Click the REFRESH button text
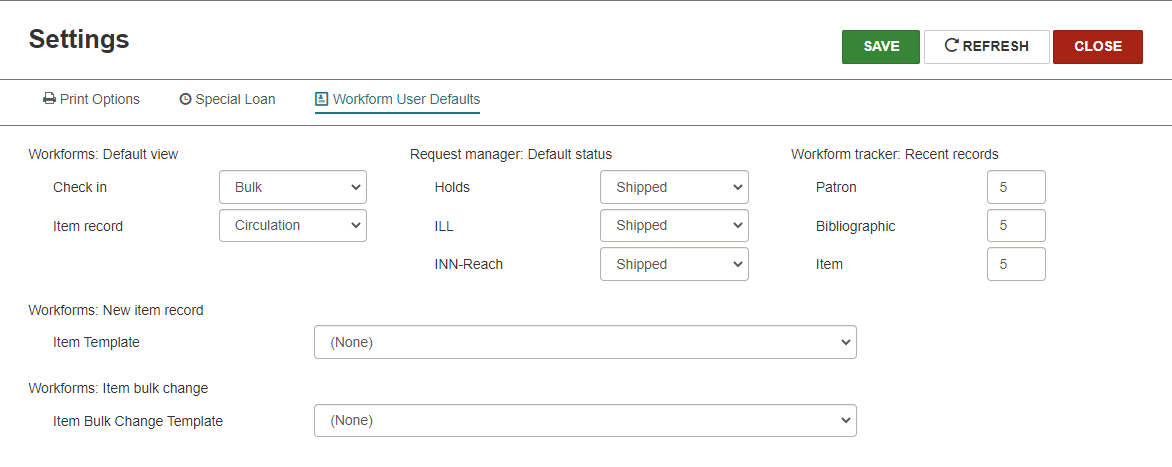Screen dimensions: 1172x467 click(995, 46)
